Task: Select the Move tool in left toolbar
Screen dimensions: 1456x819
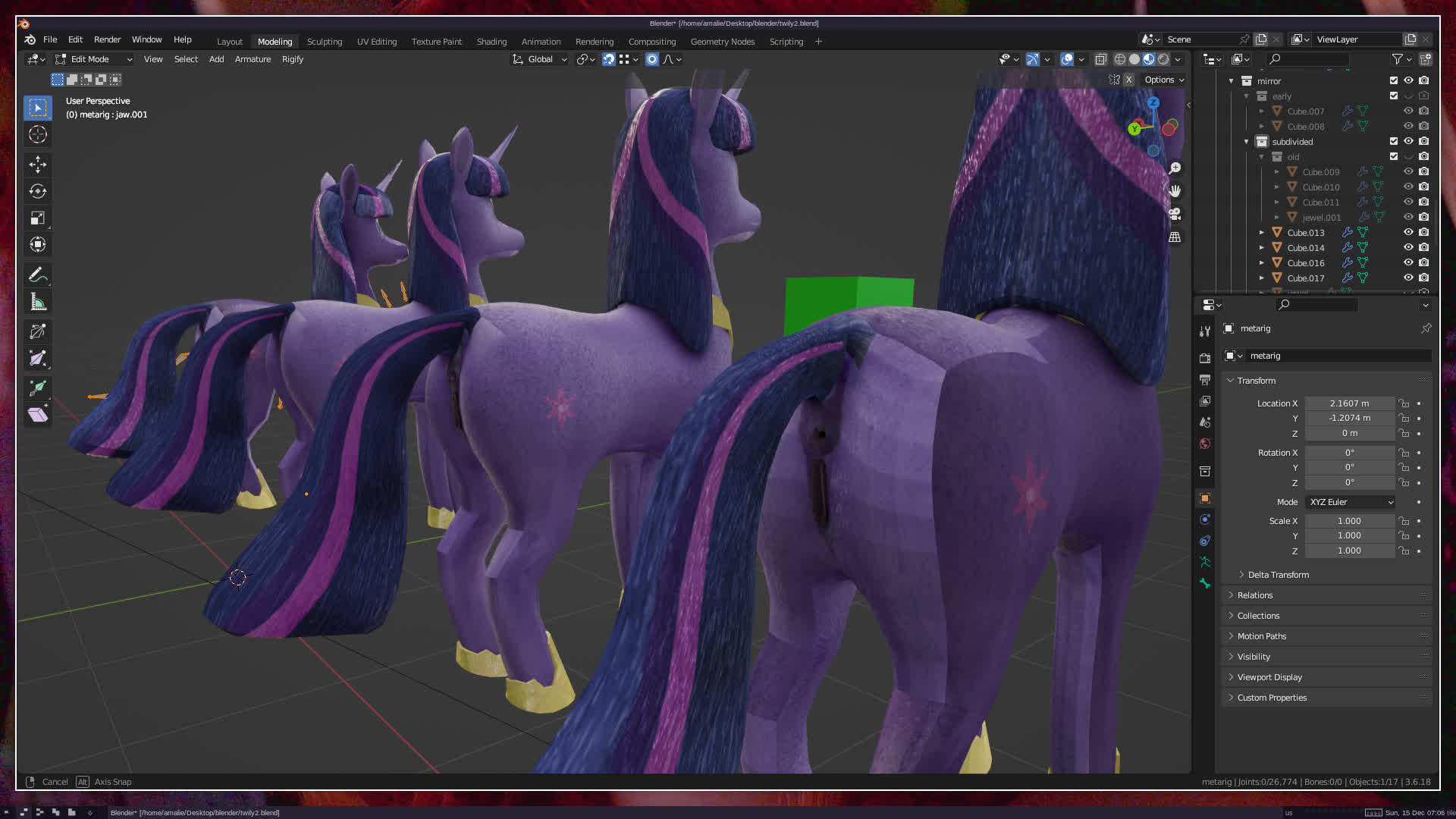Action: (37, 164)
